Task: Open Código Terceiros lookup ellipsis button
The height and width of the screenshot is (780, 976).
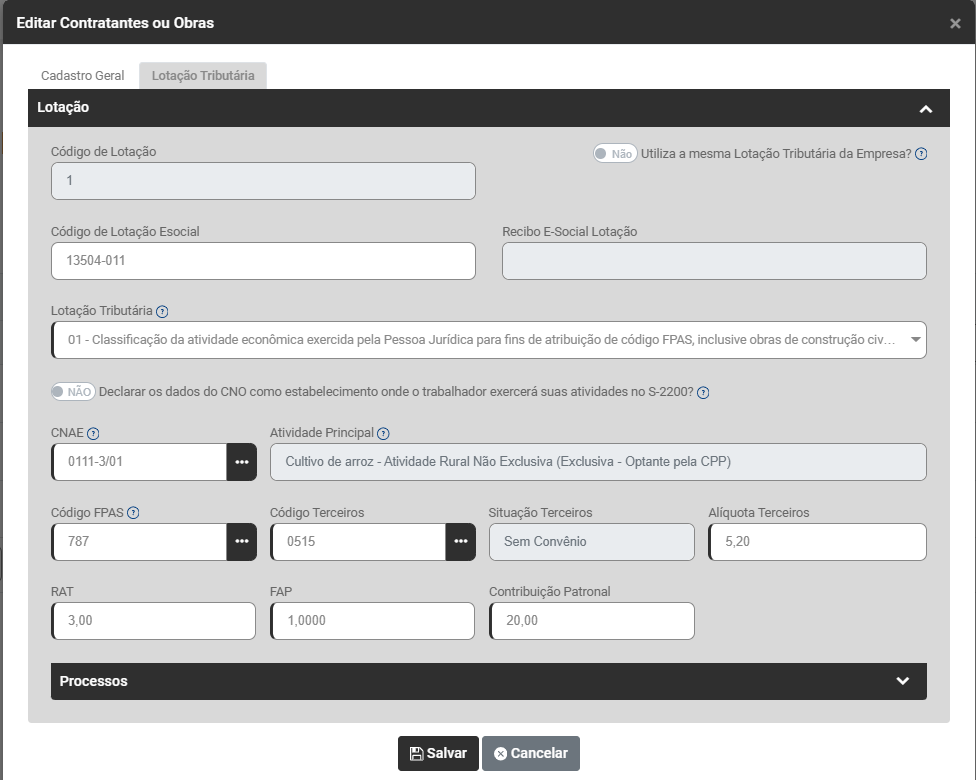Action: click(460, 541)
